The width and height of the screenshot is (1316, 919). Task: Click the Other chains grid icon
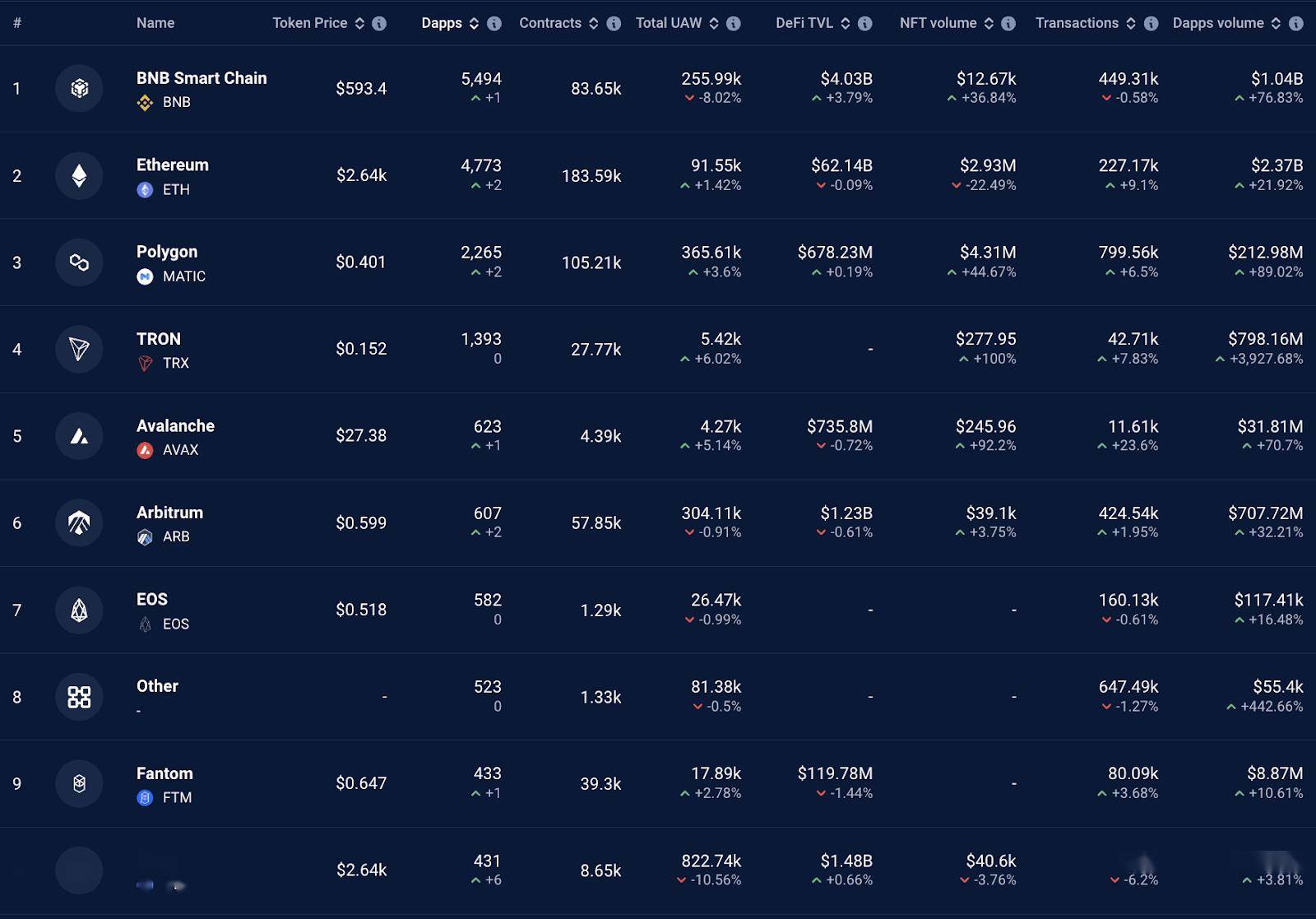(79, 697)
